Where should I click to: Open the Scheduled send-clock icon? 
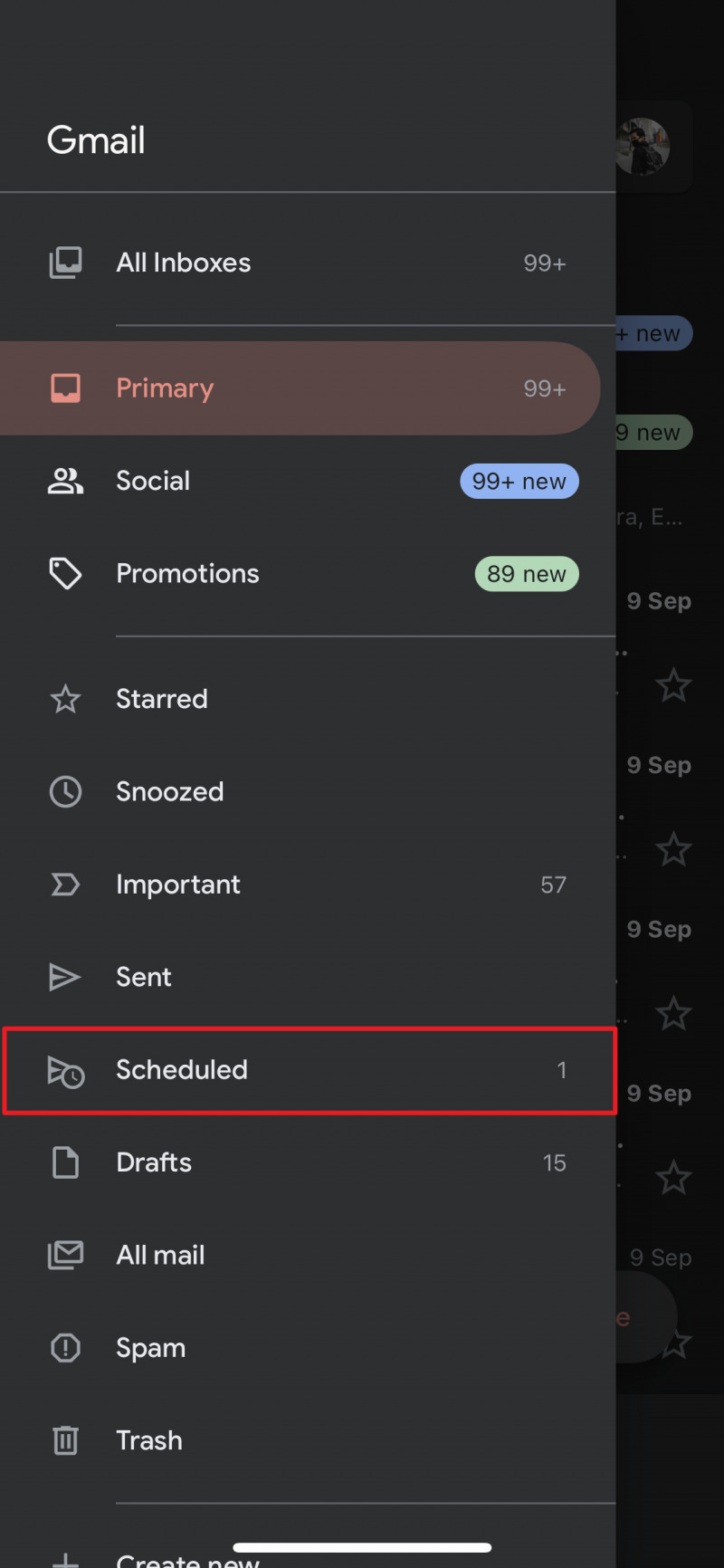pos(66,1071)
